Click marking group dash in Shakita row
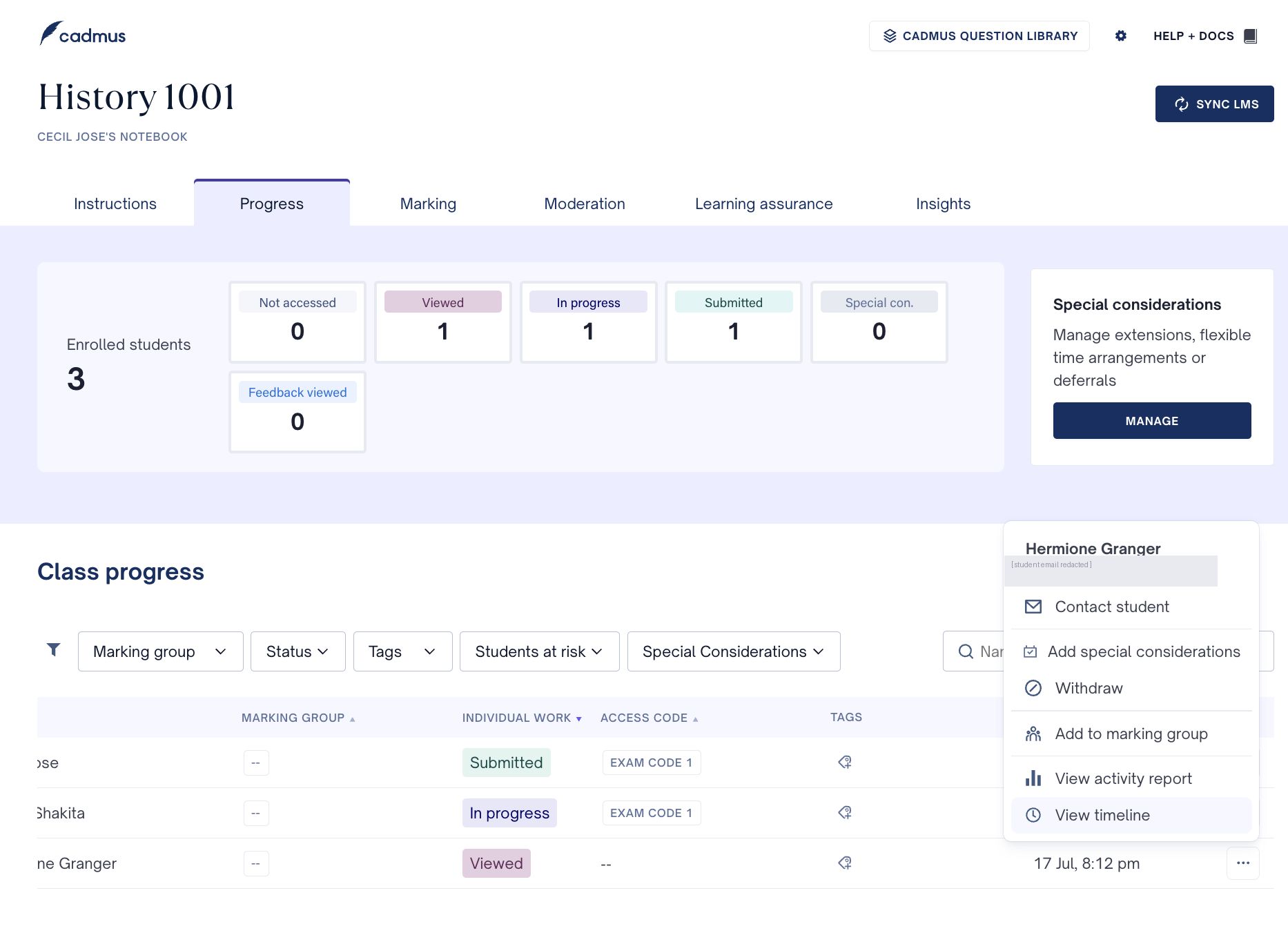 [x=256, y=813]
